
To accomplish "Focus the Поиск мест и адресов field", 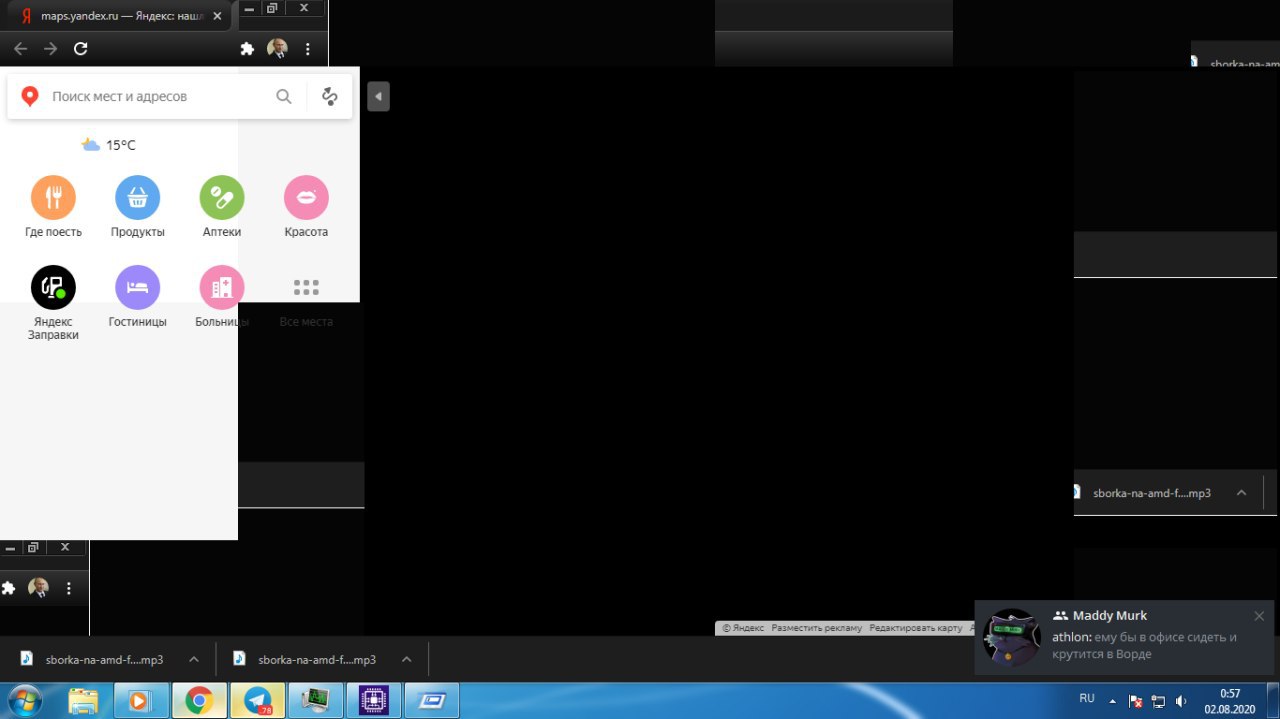I will click(160, 97).
